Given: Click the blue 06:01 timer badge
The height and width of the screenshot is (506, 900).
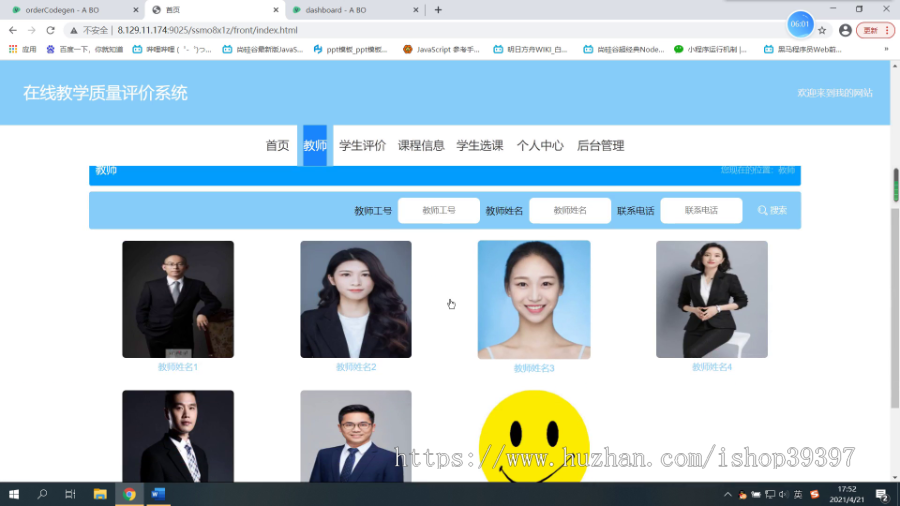Looking at the screenshot, I should click(x=800, y=24).
